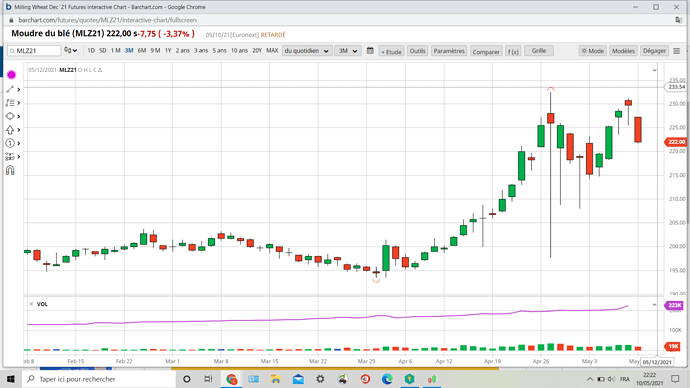Select the 1M time range
The height and width of the screenshot is (388, 690).
(x=115, y=51)
